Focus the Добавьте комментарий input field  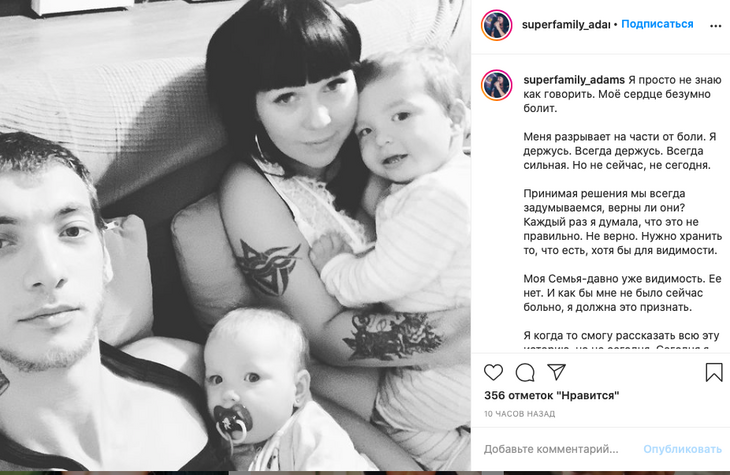tap(551, 449)
